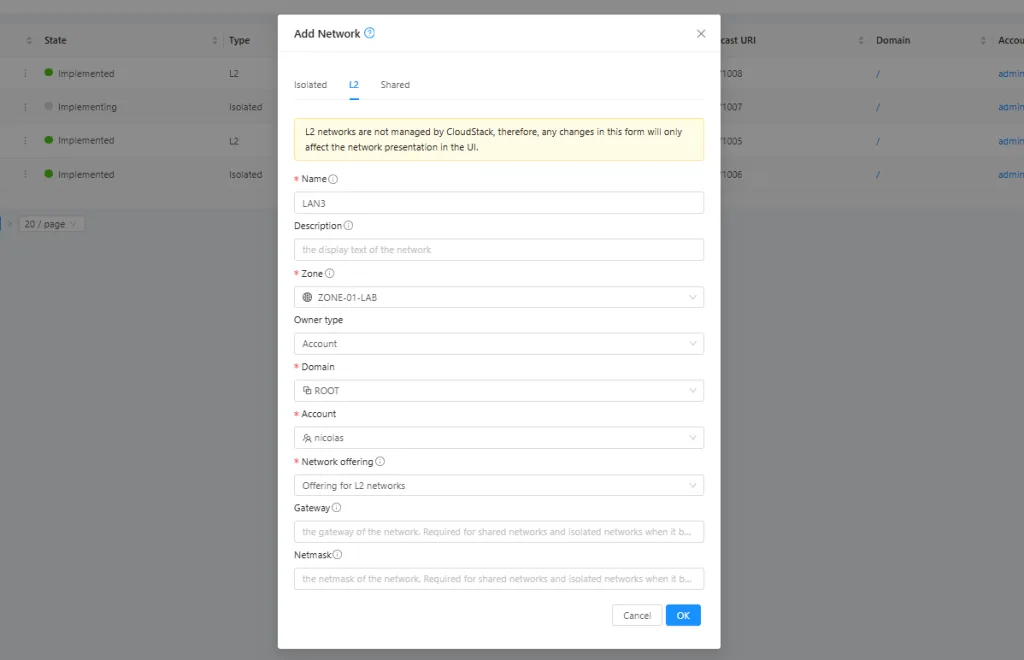Expand the Owner type dropdown
This screenshot has width=1024, height=660.
[498, 344]
